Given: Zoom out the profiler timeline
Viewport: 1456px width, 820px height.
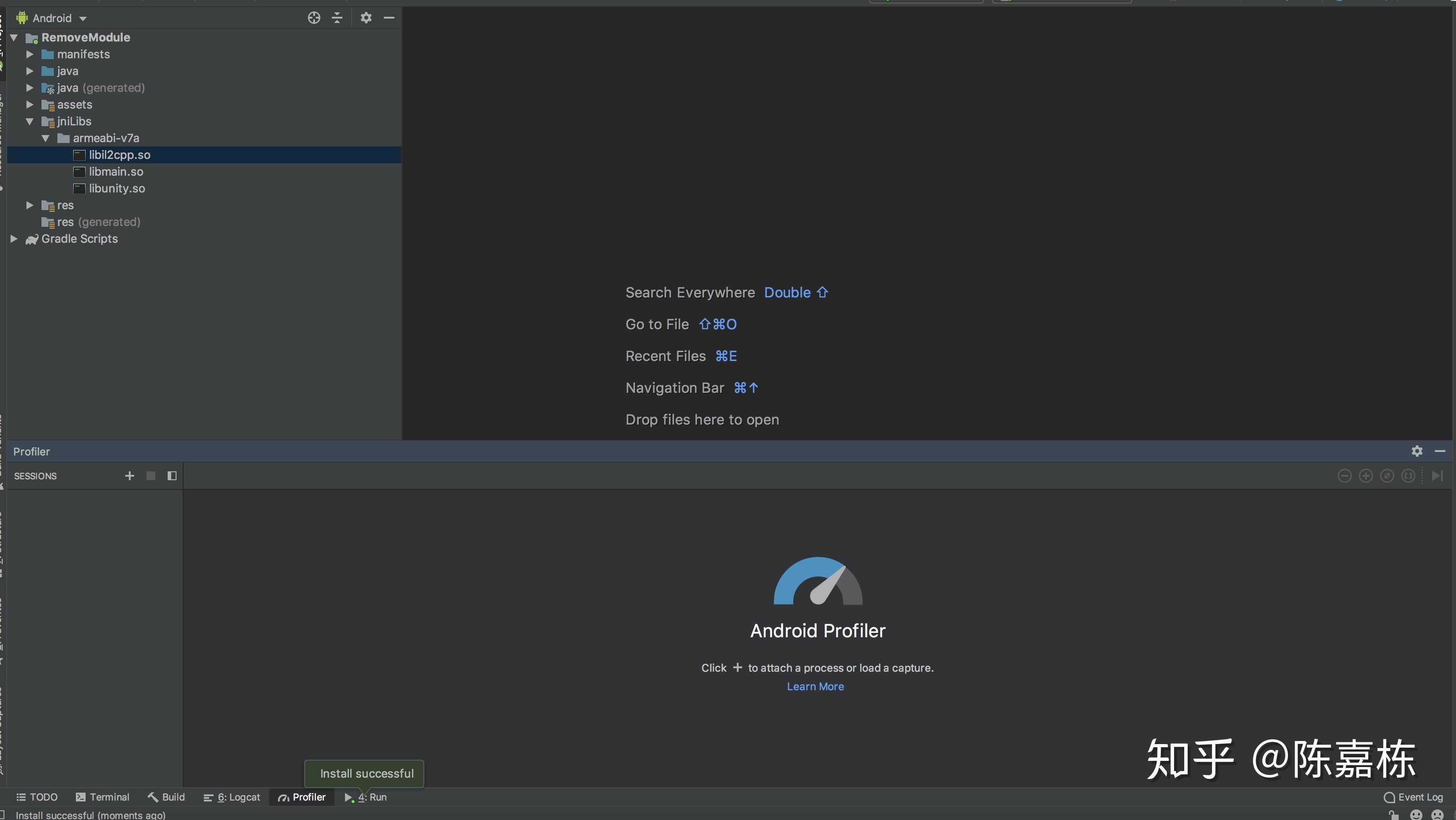Looking at the screenshot, I should pyautogui.click(x=1345, y=476).
